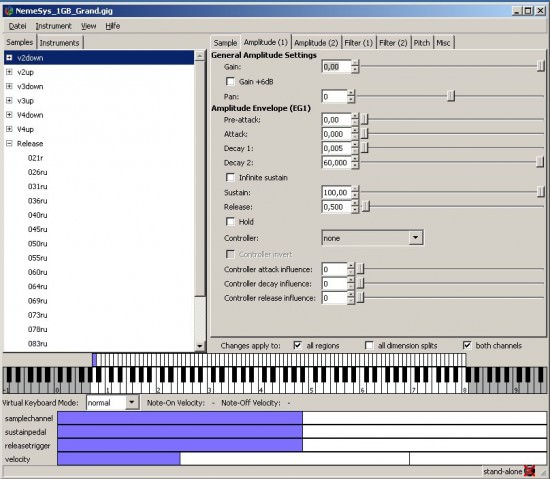Click the Controller release influence field
This screenshot has width=550, height=479.
tap(334, 298)
